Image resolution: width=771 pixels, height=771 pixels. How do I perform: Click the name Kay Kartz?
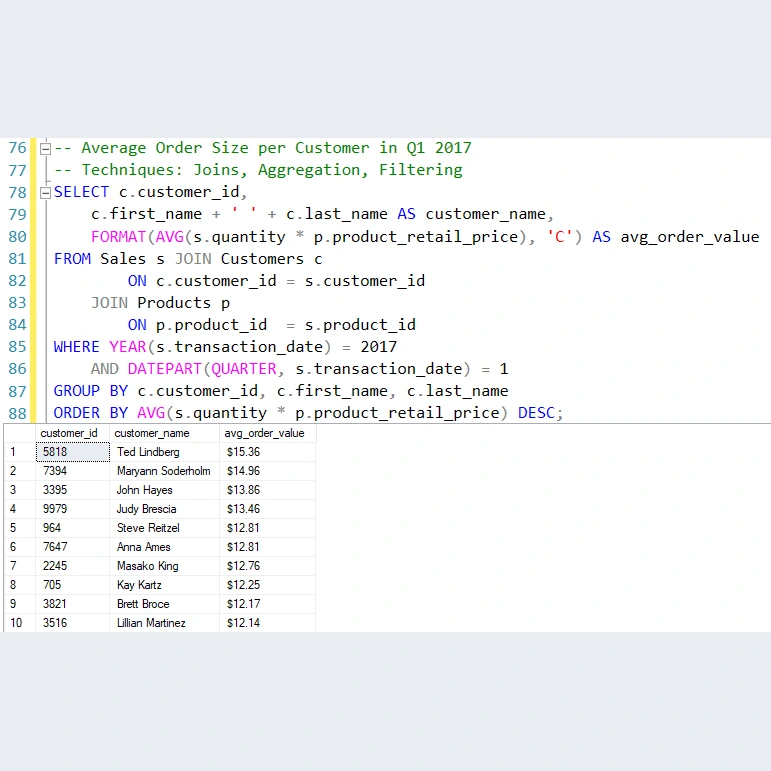tap(139, 585)
